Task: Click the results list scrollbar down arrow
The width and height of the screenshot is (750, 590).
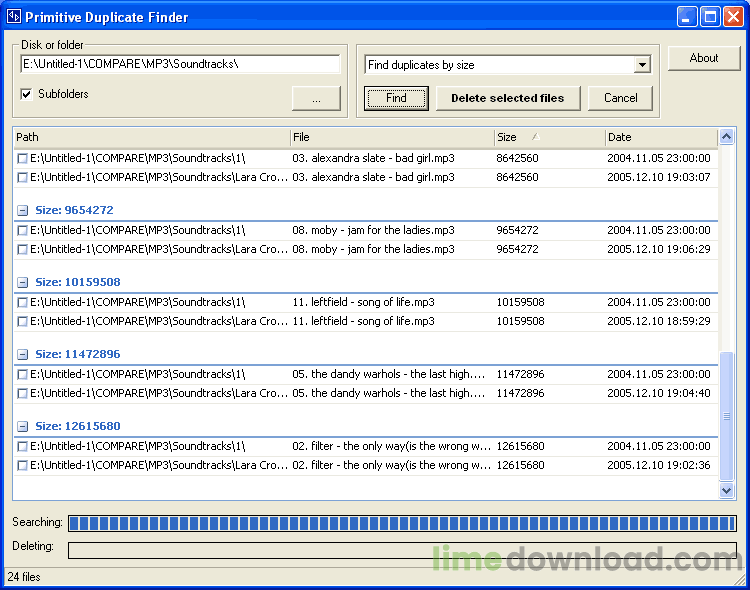Action: click(x=727, y=490)
